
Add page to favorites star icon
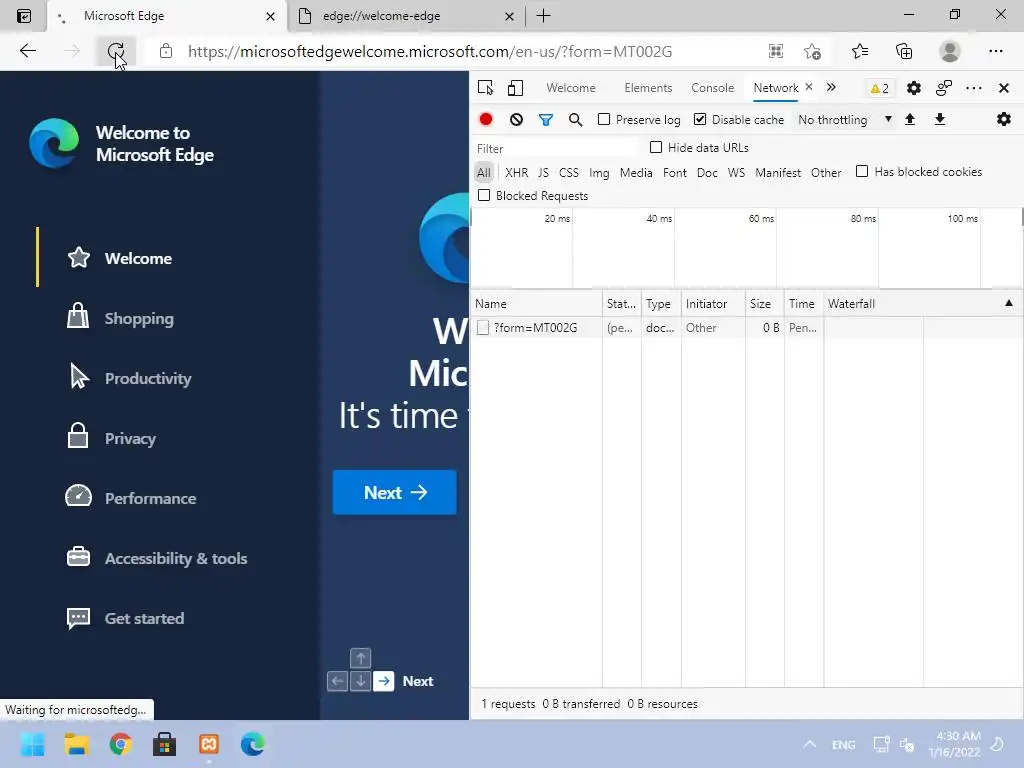coord(812,51)
